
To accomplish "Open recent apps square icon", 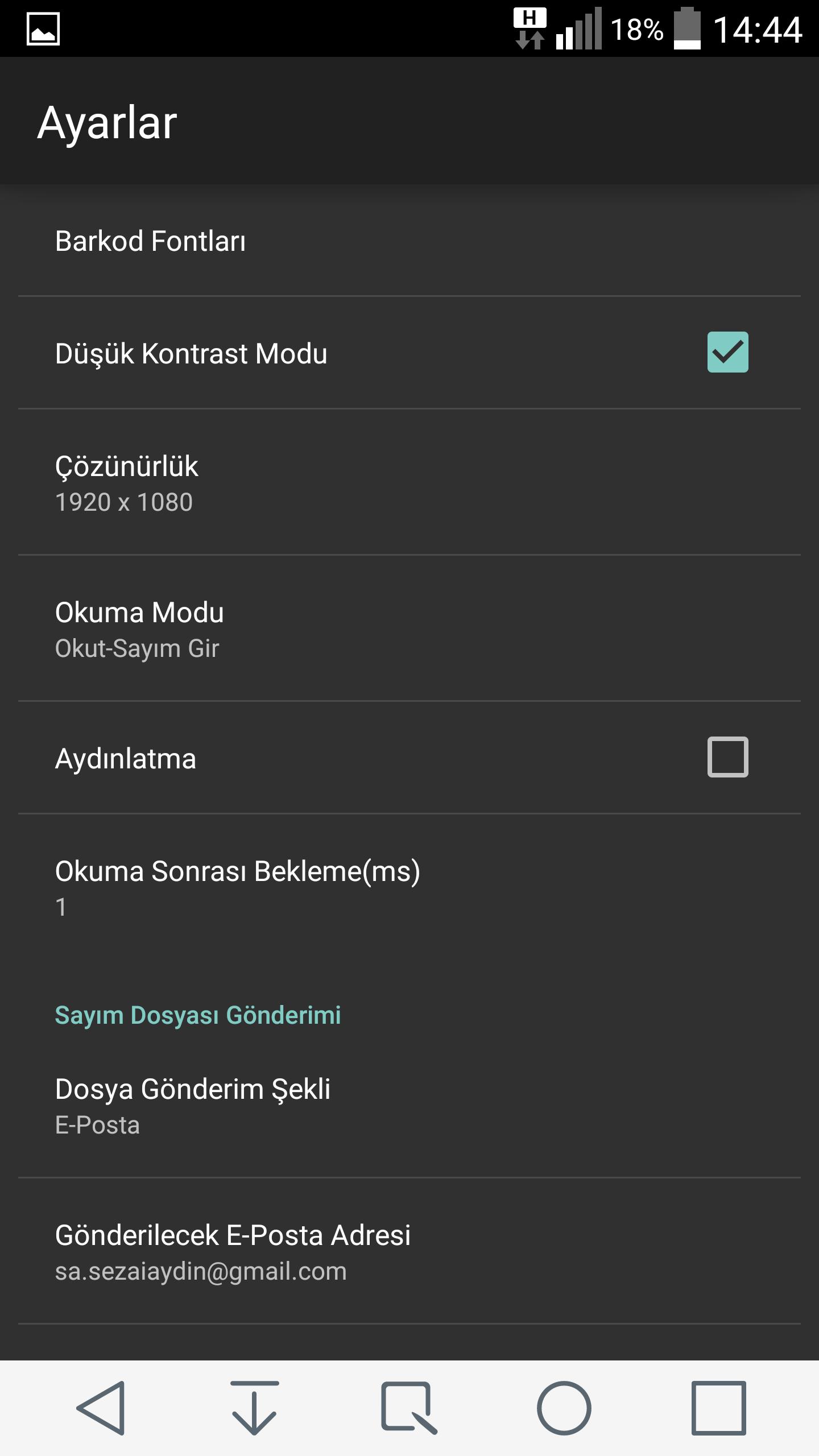I will coord(718,1408).
